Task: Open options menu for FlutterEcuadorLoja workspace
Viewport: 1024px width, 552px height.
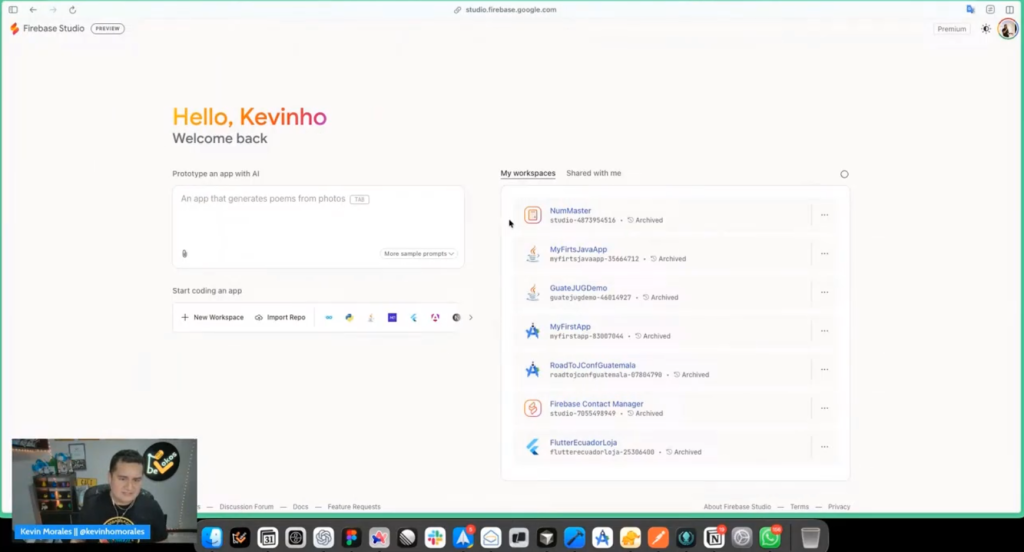Action: 824,447
